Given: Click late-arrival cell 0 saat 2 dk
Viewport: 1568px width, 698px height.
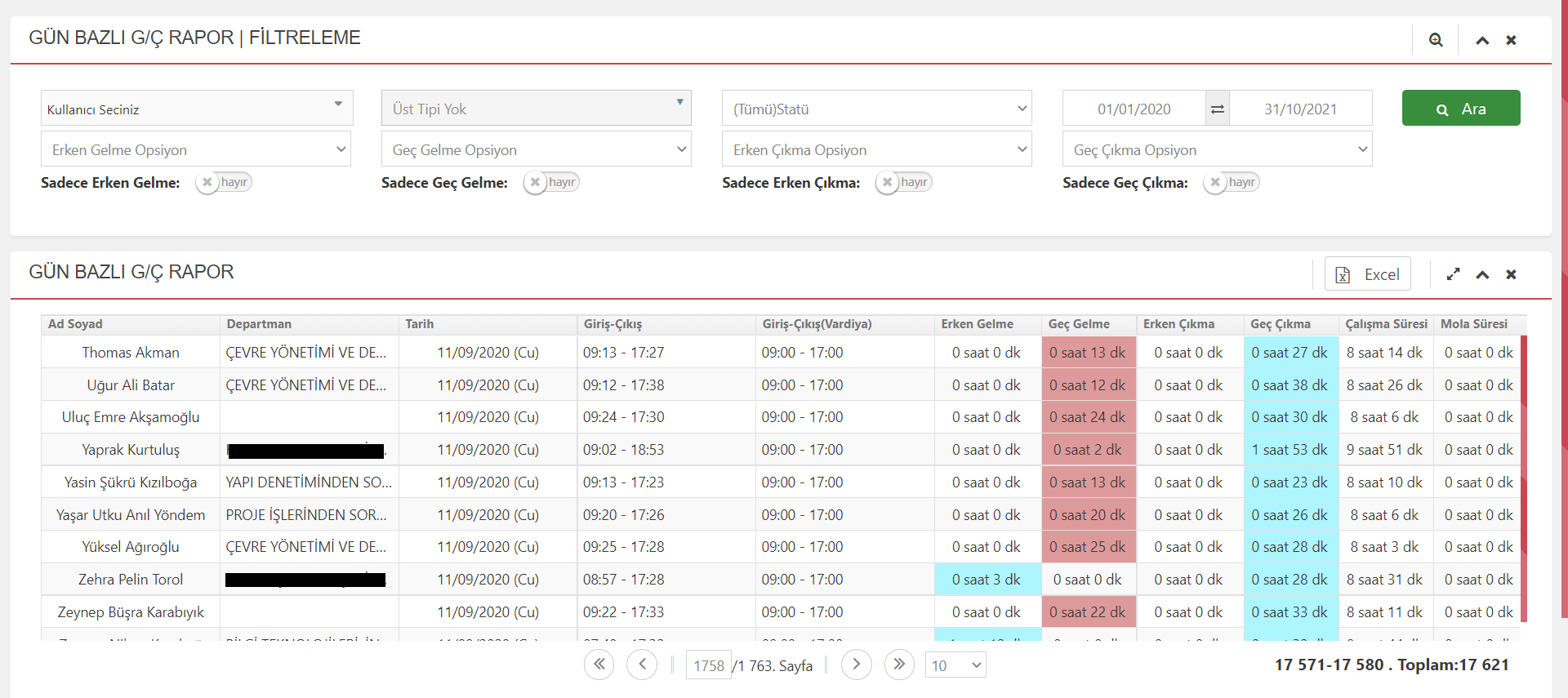Looking at the screenshot, I should tap(1088, 450).
